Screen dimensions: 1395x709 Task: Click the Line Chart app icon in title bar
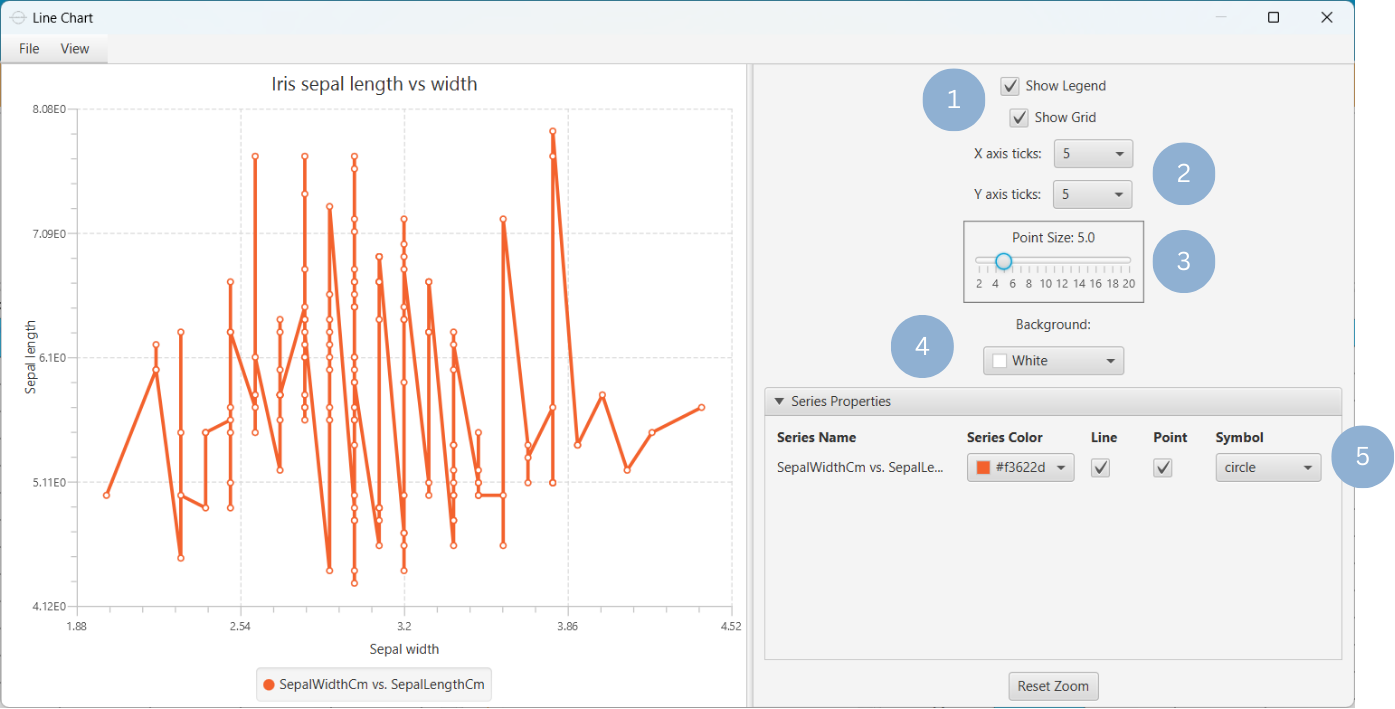tap(16, 17)
